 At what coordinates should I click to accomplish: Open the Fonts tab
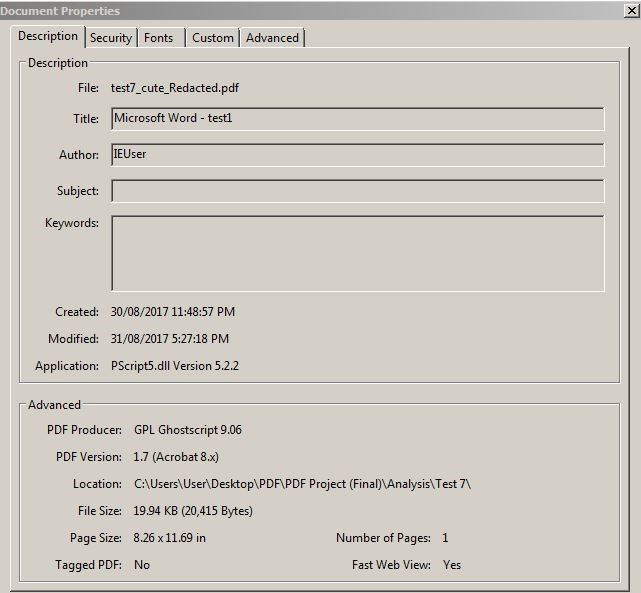point(161,38)
